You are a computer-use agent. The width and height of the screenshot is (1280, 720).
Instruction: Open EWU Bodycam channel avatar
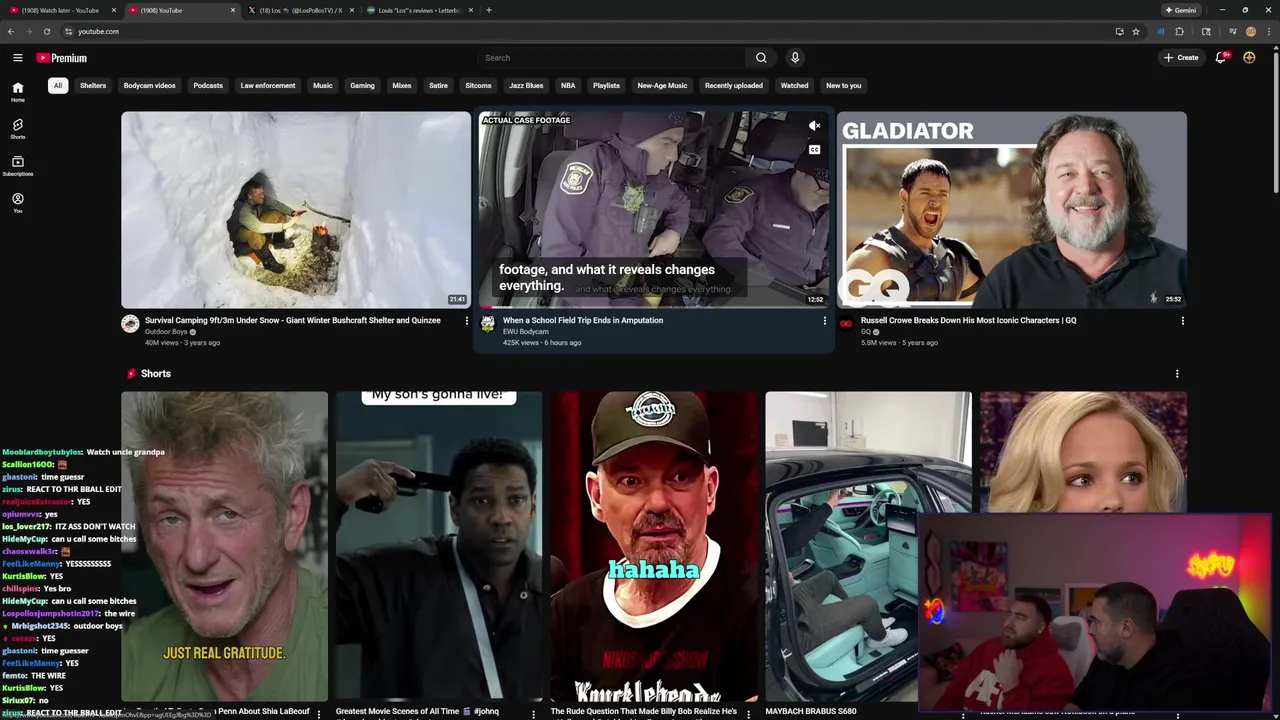(x=487, y=323)
